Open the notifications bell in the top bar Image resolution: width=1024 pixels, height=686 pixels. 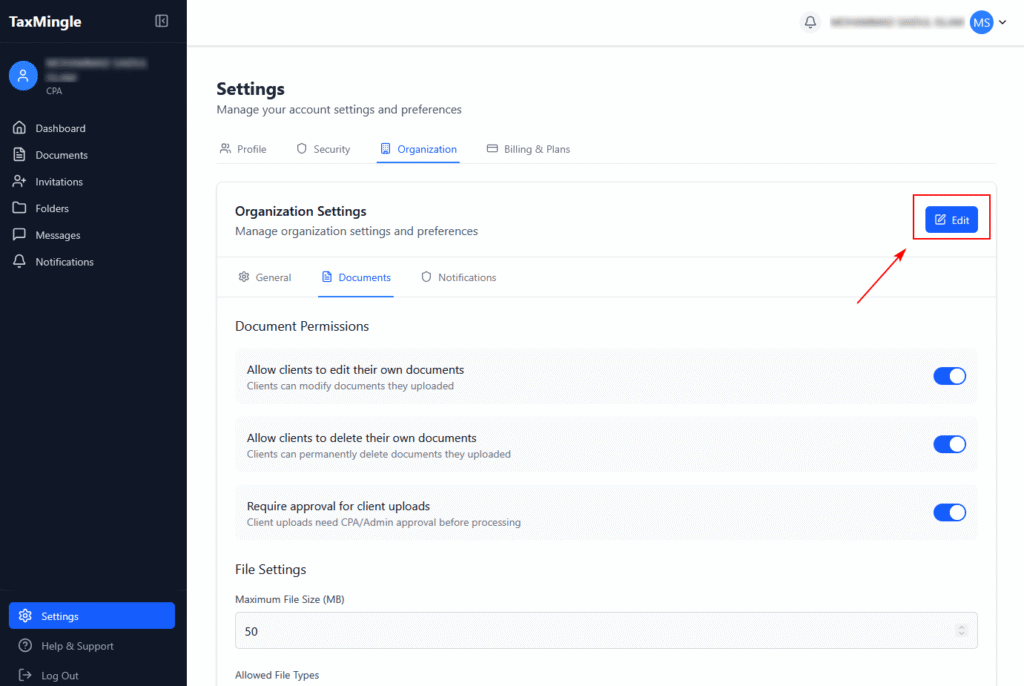(x=810, y=22)
